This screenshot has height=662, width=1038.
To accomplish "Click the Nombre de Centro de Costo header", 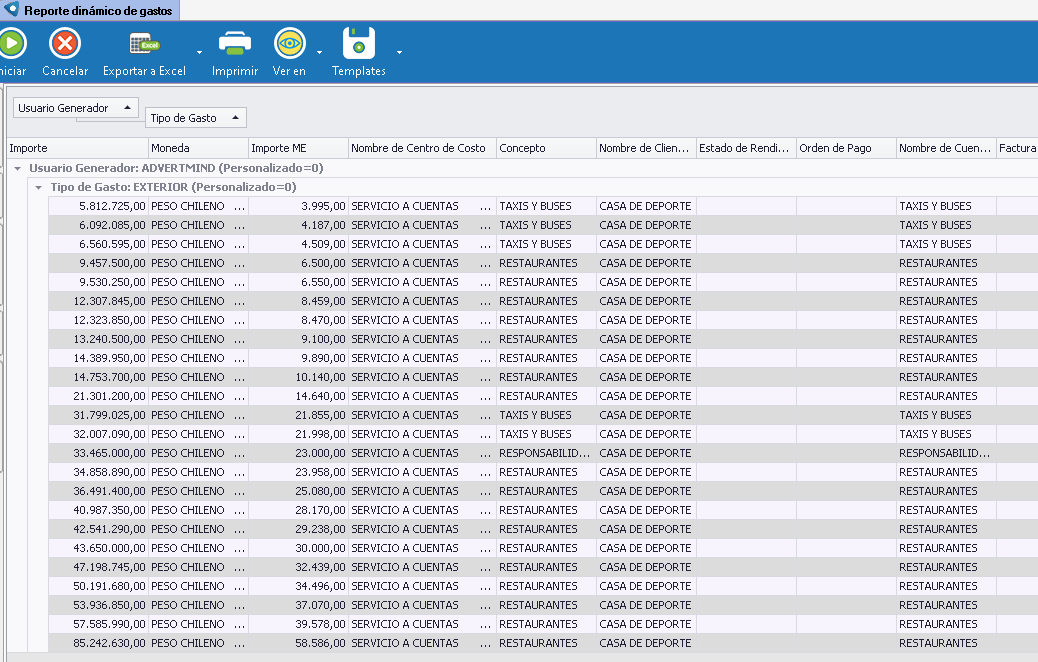I will point(421,148).
